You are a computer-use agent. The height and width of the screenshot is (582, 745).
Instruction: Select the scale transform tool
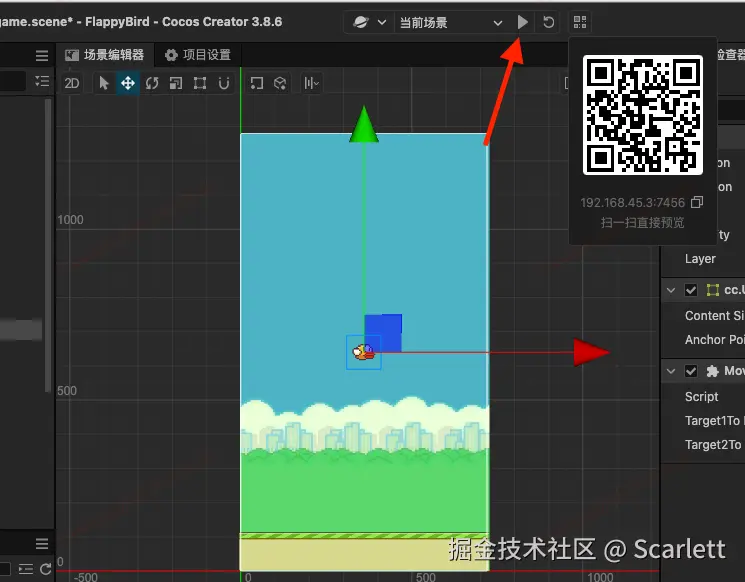(176, 83)
